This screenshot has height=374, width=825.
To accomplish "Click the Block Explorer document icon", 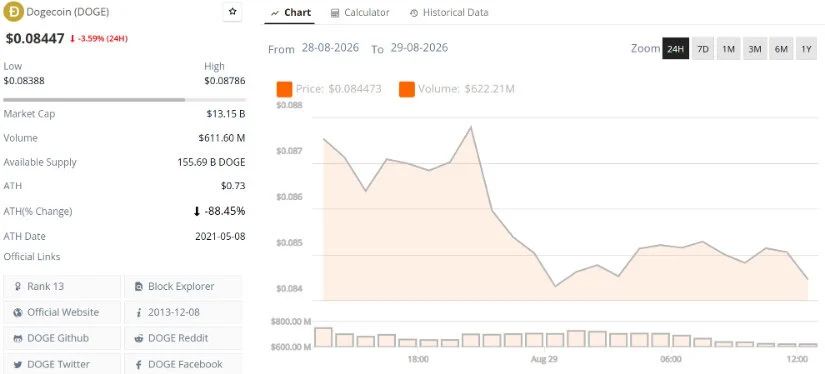I will point(139,287).
